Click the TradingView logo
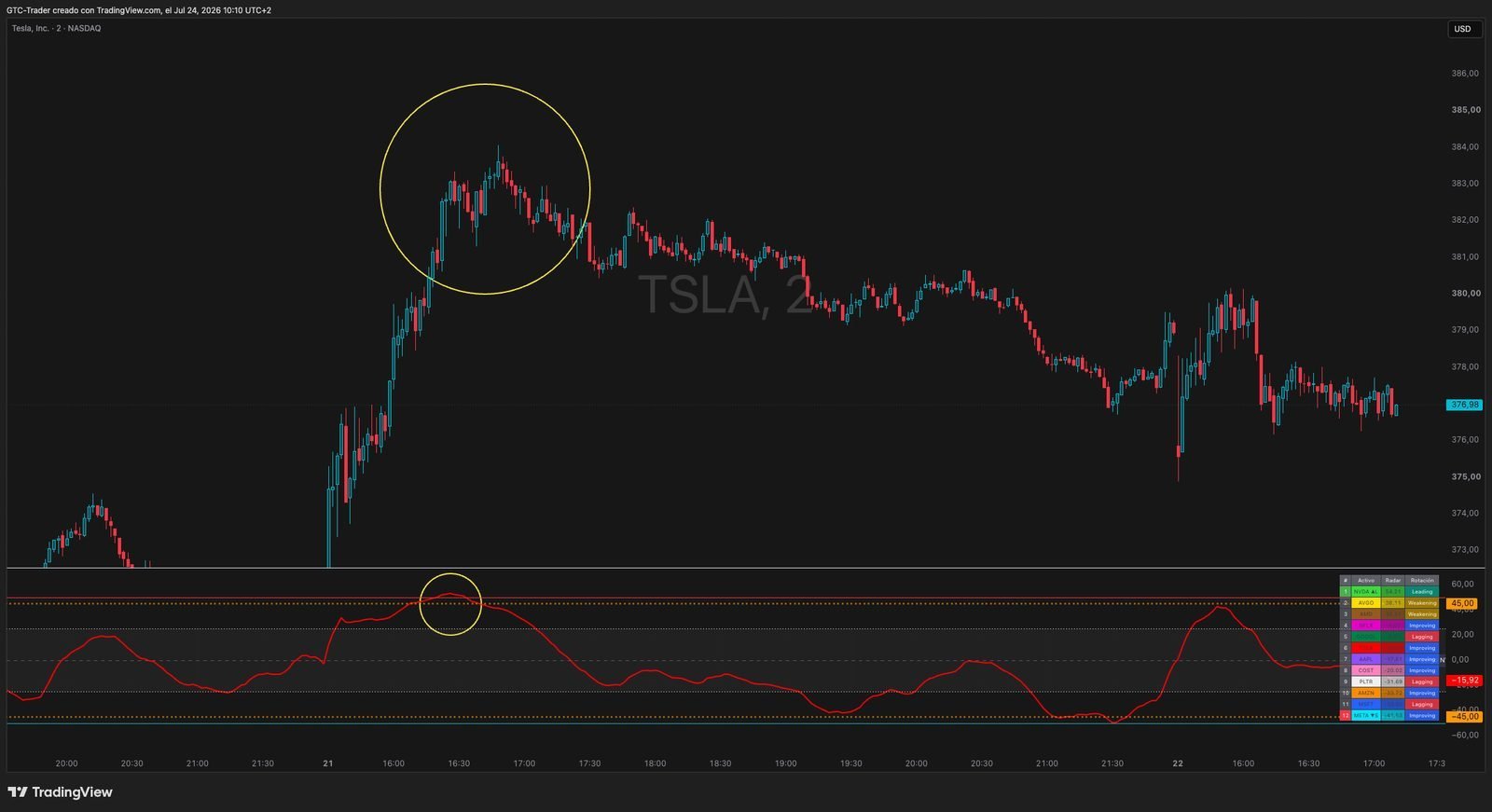Screen dimensions: 1492x812 pyautogui.click(x=60, y=792)
